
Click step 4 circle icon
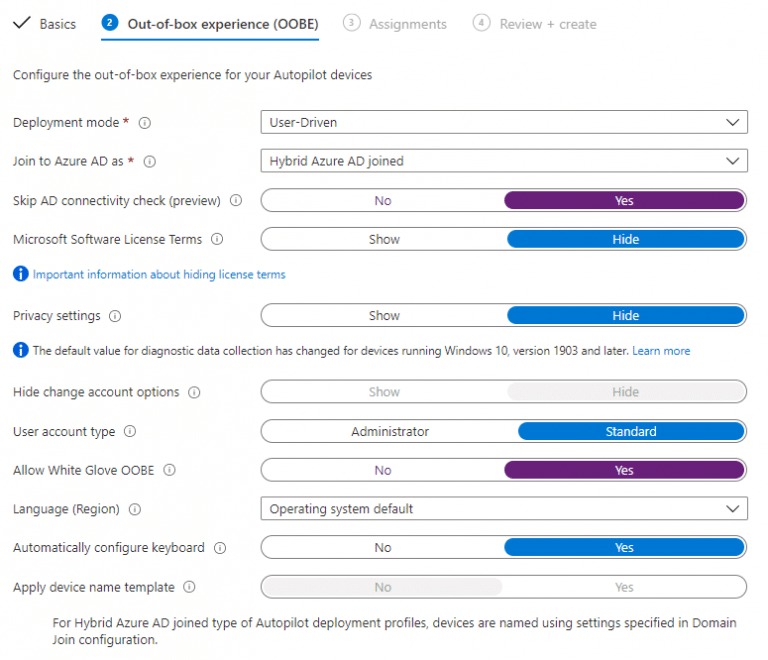(481, 23)
